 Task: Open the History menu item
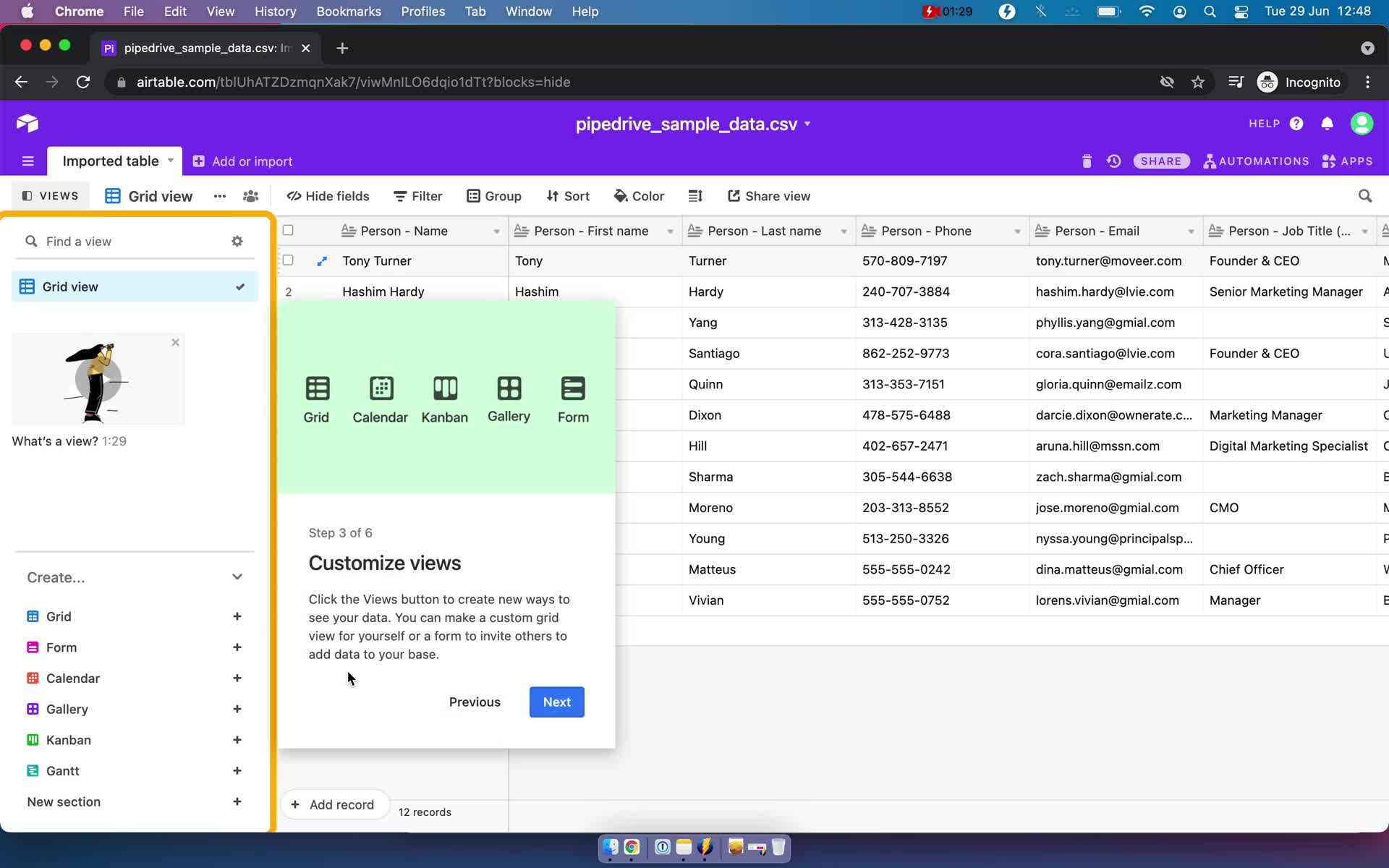click(275, 11)
